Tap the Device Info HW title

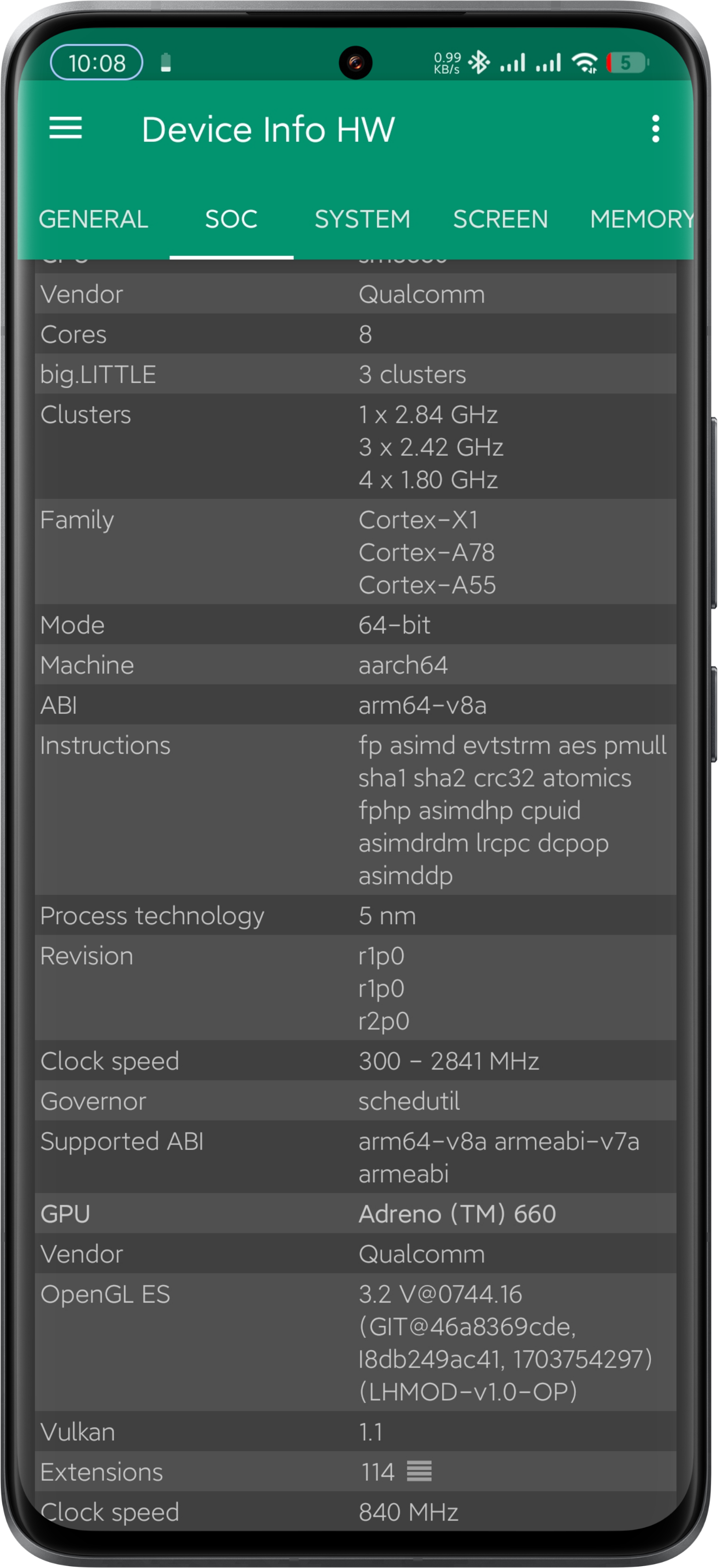(x=268, y=129)
